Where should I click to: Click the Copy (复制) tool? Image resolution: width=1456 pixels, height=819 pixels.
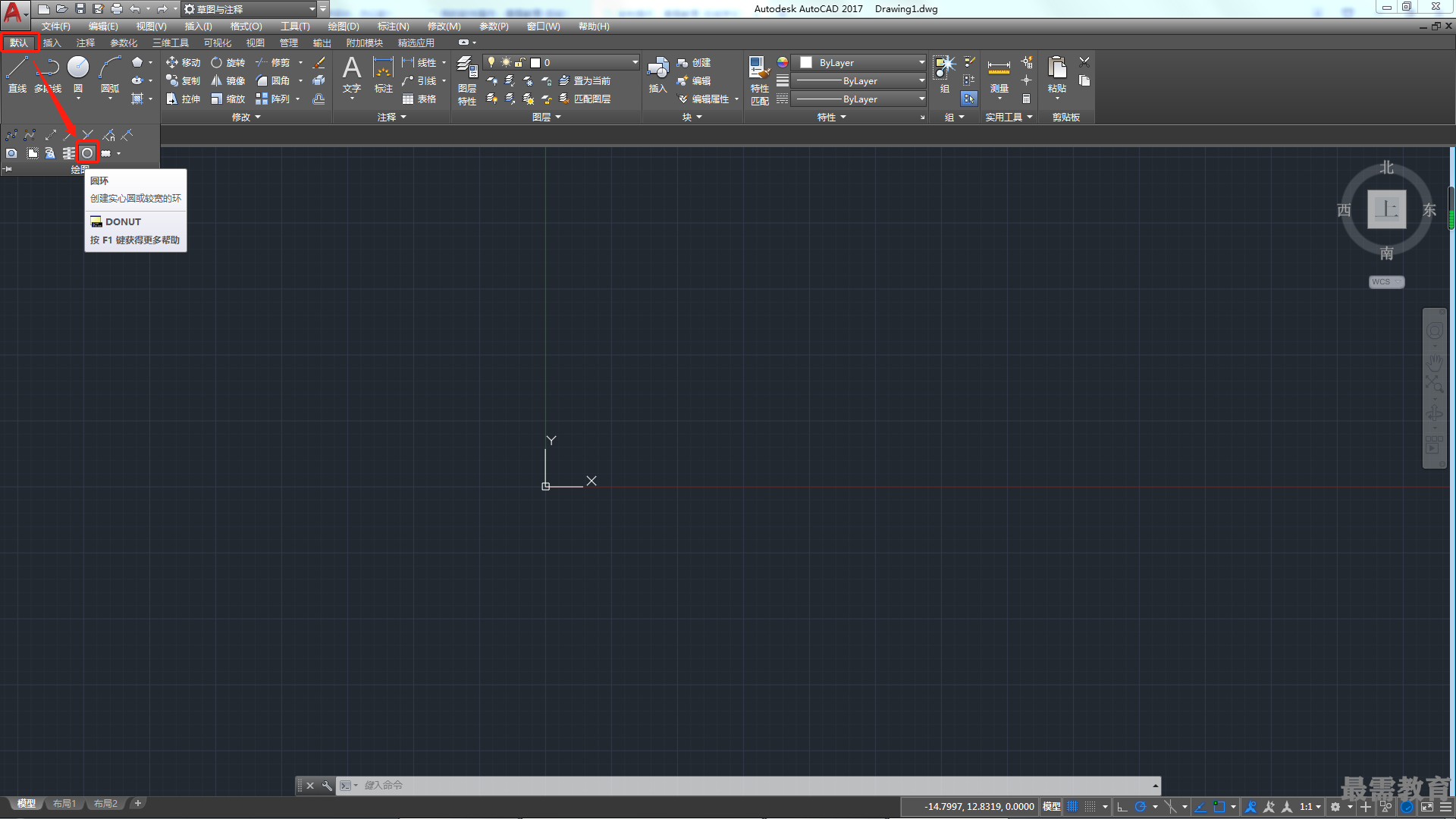pos(184,80)
